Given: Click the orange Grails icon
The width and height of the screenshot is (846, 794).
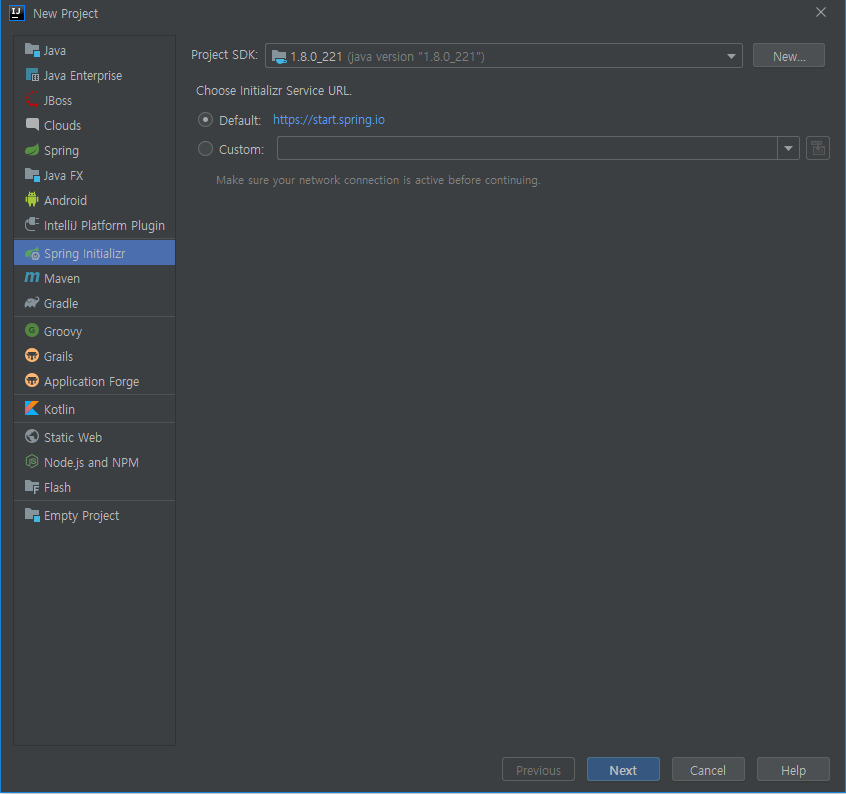Looking at the screenshot, I should click(32, 355).
